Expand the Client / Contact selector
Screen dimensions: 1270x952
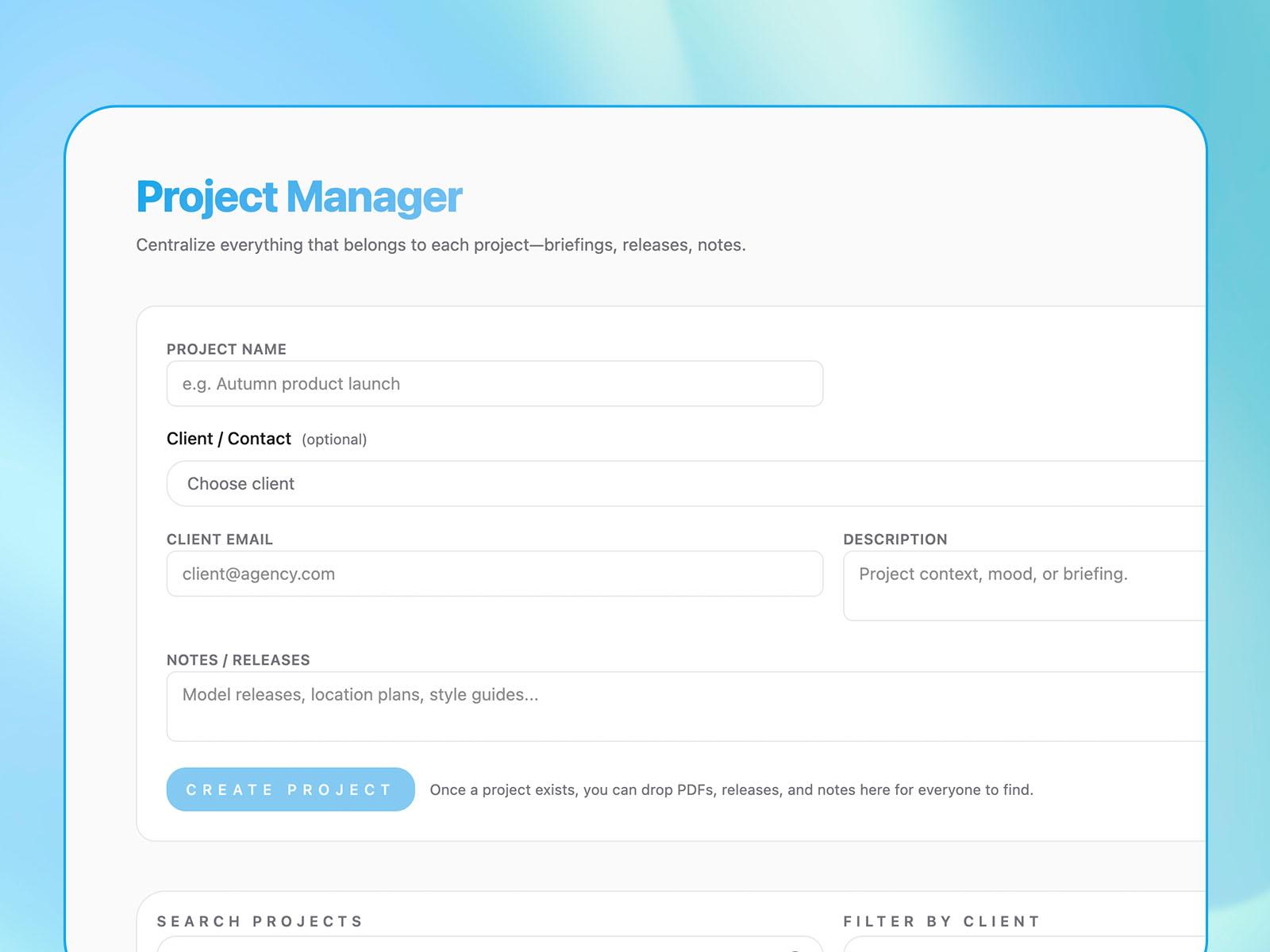click(x=556, y=483)
